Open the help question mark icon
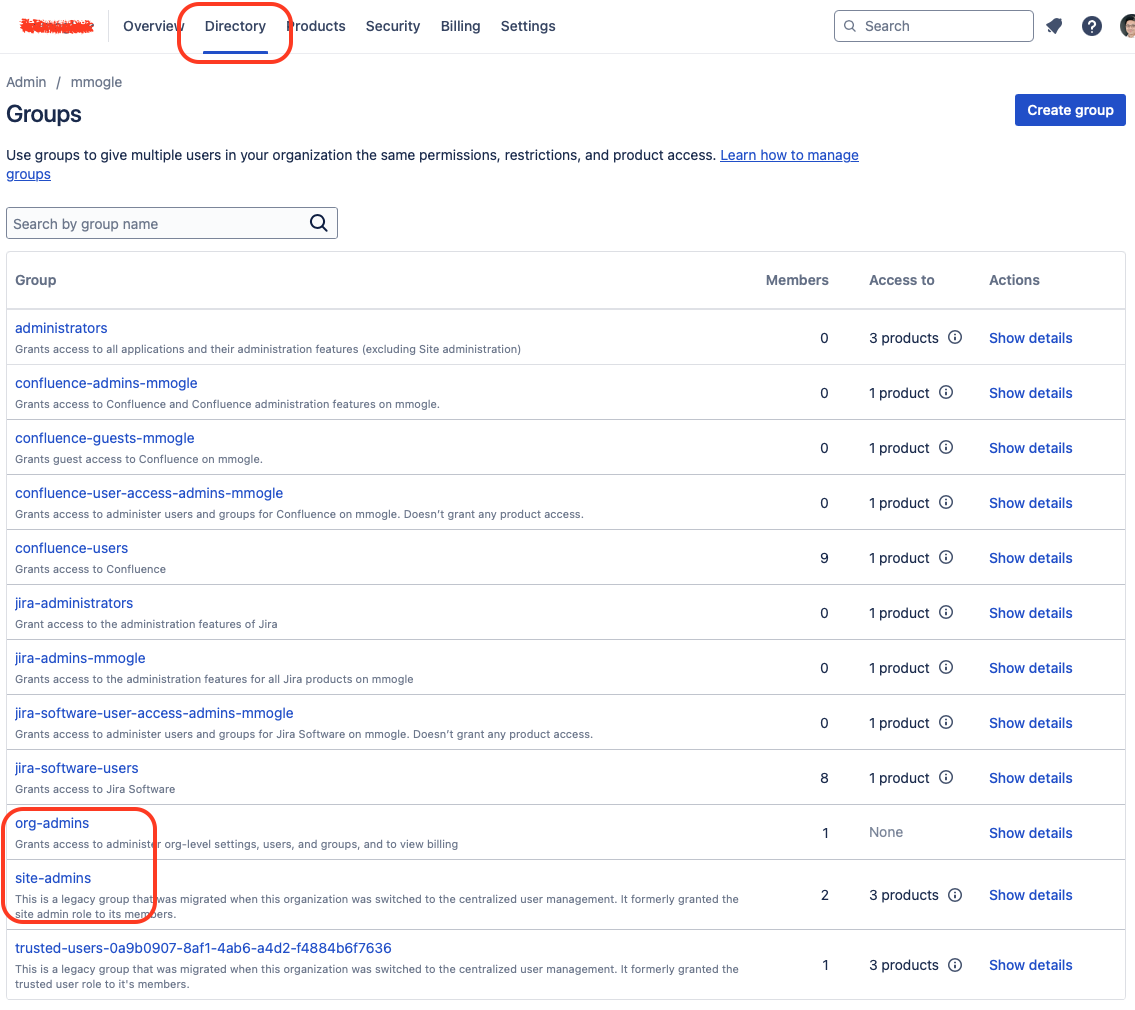The height and width of the screenshot is (1010, 1135). 1092,27
